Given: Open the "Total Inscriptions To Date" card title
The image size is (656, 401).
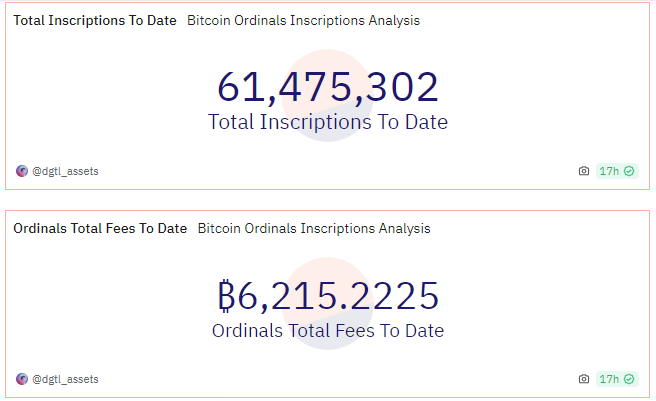Looking at the screenshot, I should pyautogui.click(x=95, y=20).
